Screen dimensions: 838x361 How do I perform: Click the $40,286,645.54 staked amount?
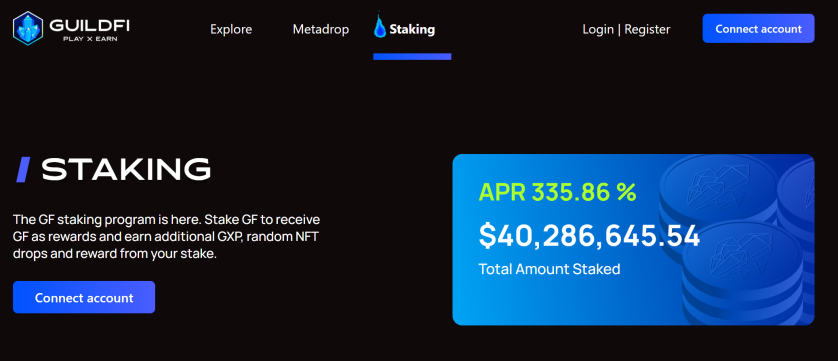(589, 236)
